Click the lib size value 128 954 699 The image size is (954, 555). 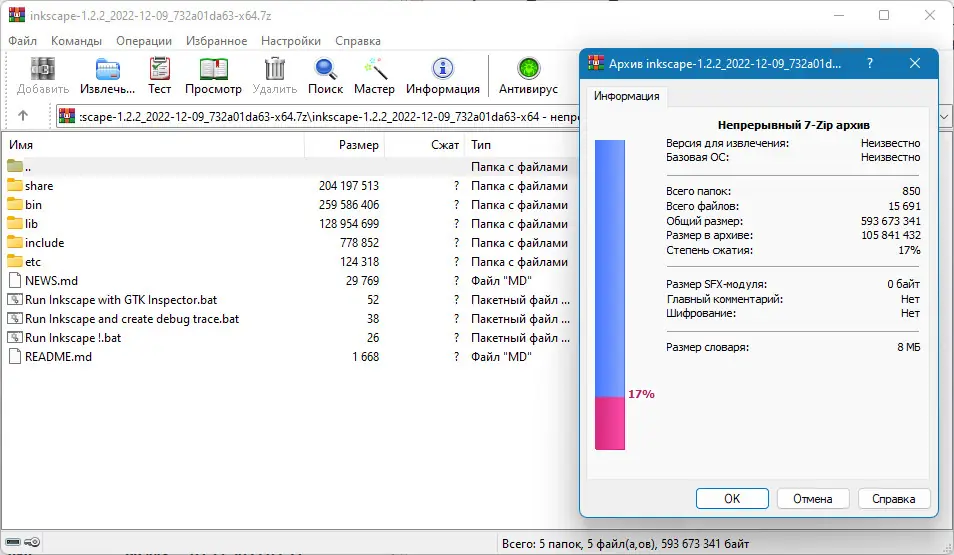(x=349, y=223)
